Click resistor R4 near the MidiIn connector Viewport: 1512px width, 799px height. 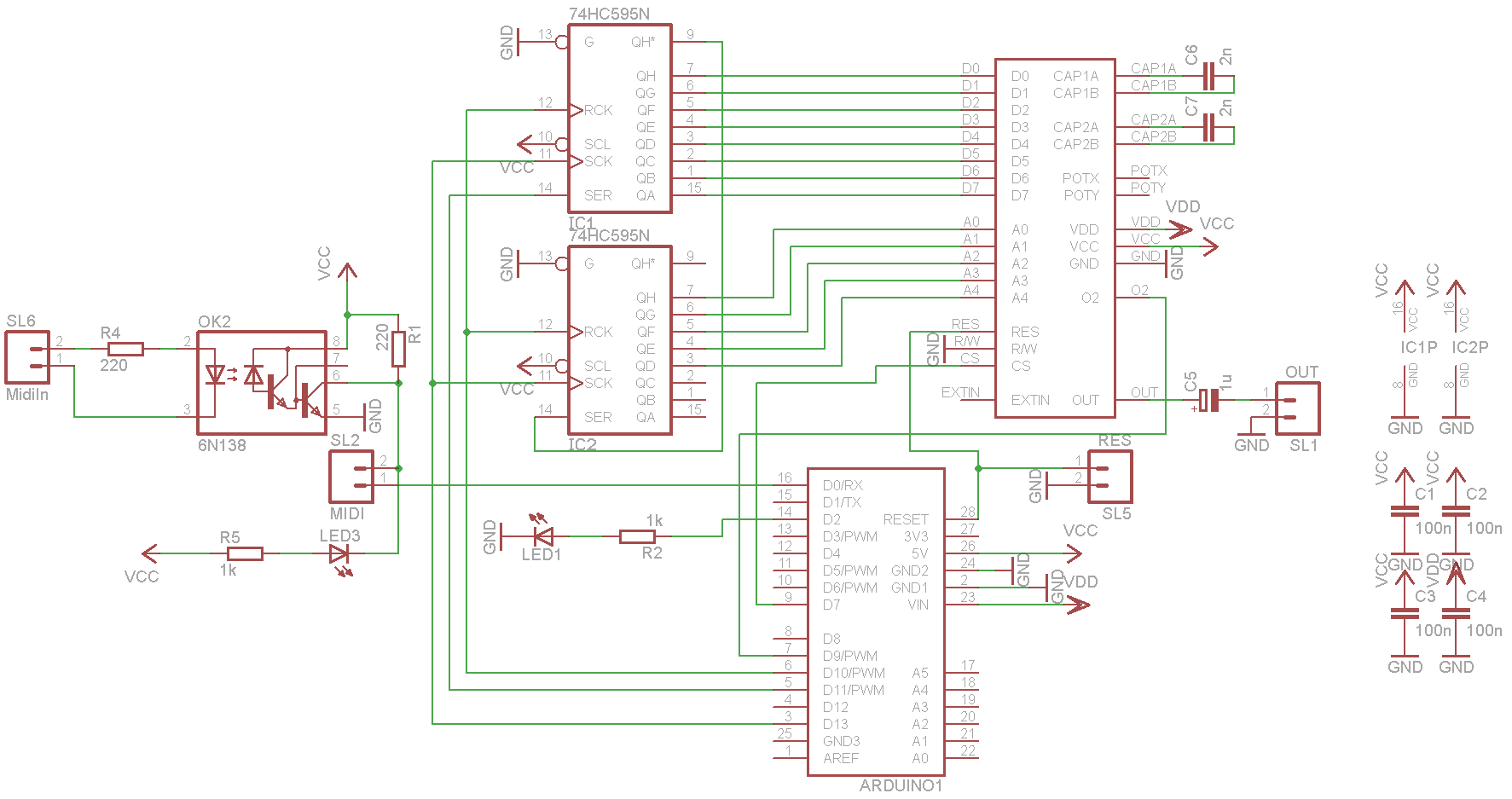click(125, 349)
